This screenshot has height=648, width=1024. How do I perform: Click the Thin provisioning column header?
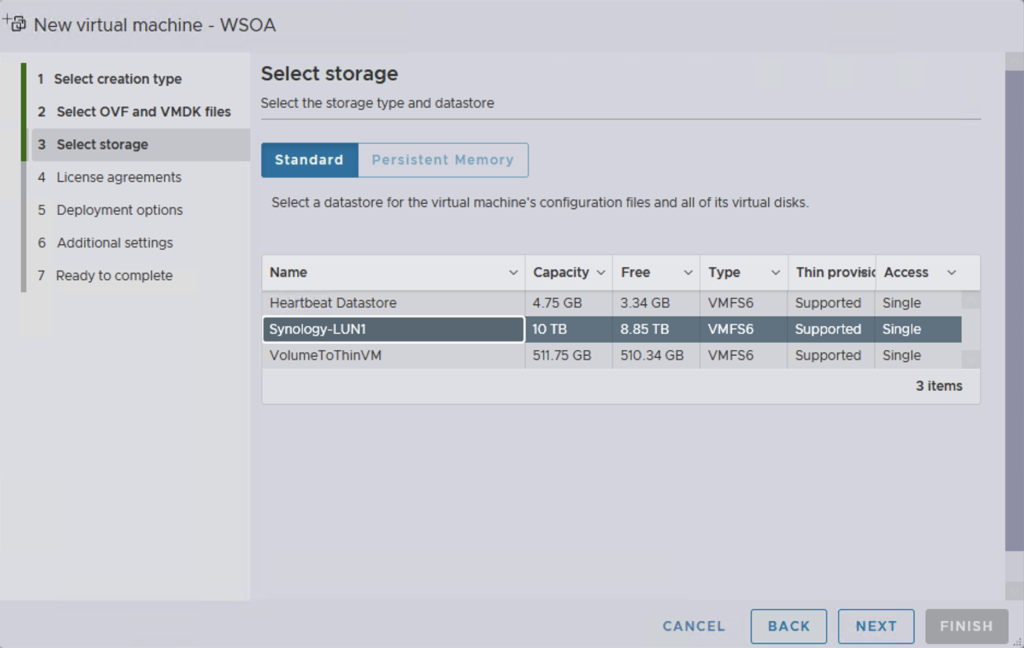pyautogui.click(x=830, y=273)
